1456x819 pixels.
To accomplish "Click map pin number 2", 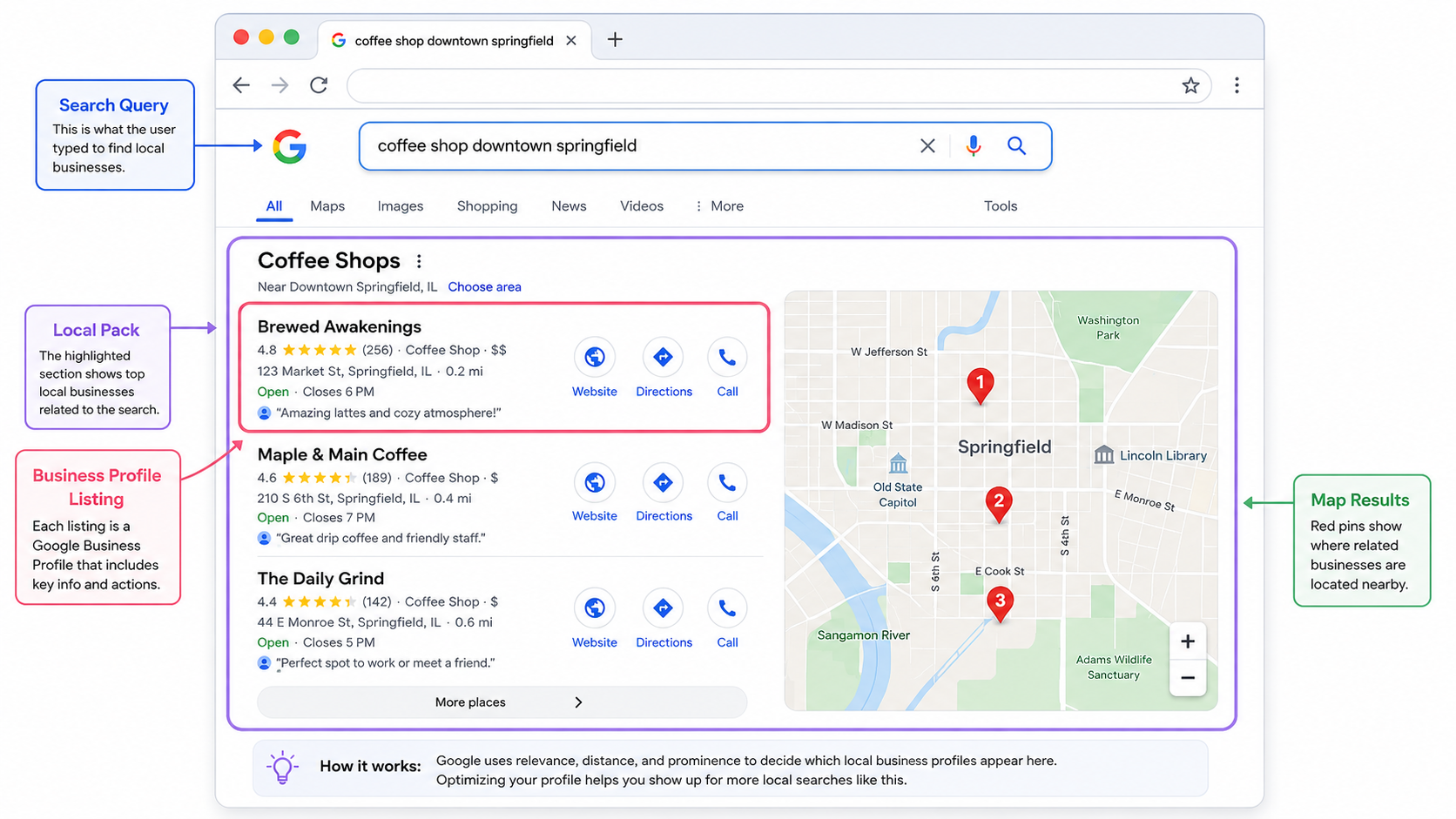I will 999,503.
